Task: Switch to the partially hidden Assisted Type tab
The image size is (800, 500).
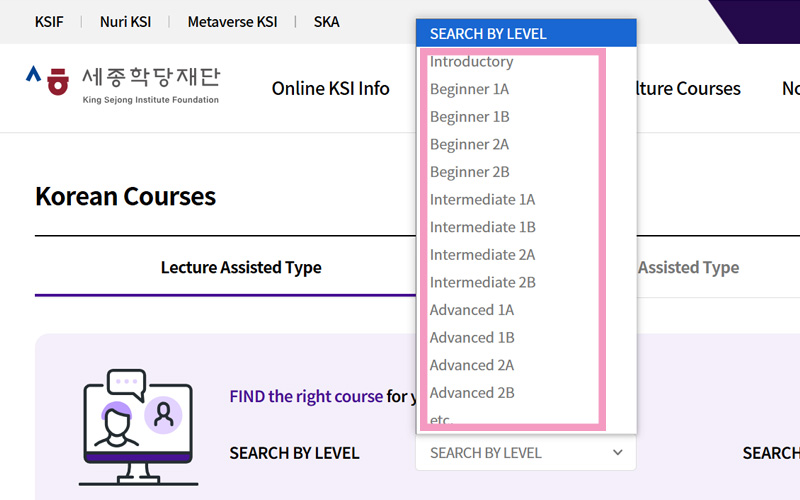Action: tap(688, 267)
